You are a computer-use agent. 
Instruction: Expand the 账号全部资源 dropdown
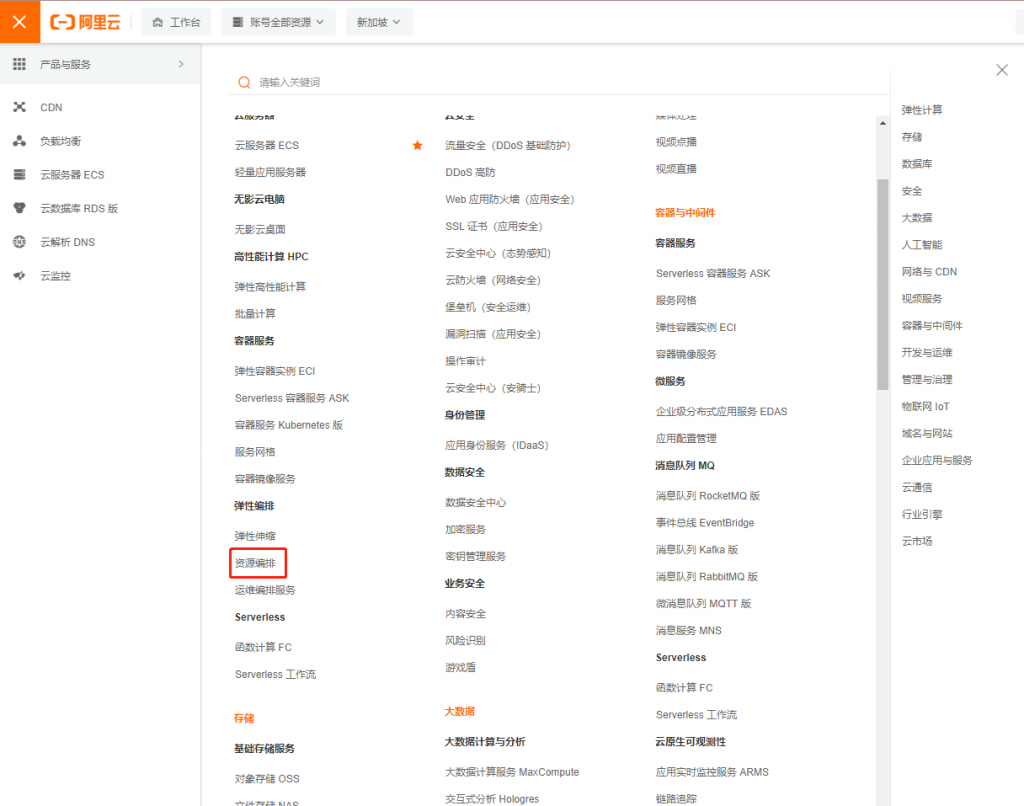(279, 22)
